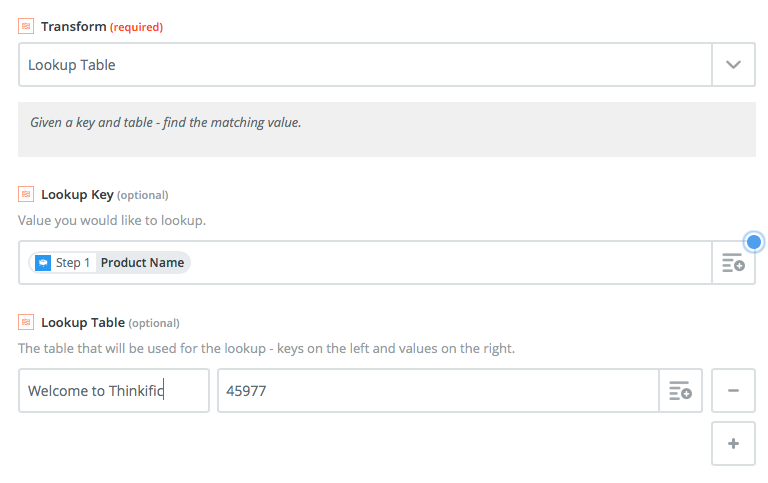Click the Welcome to Thinkific key field

pos(114,391)
